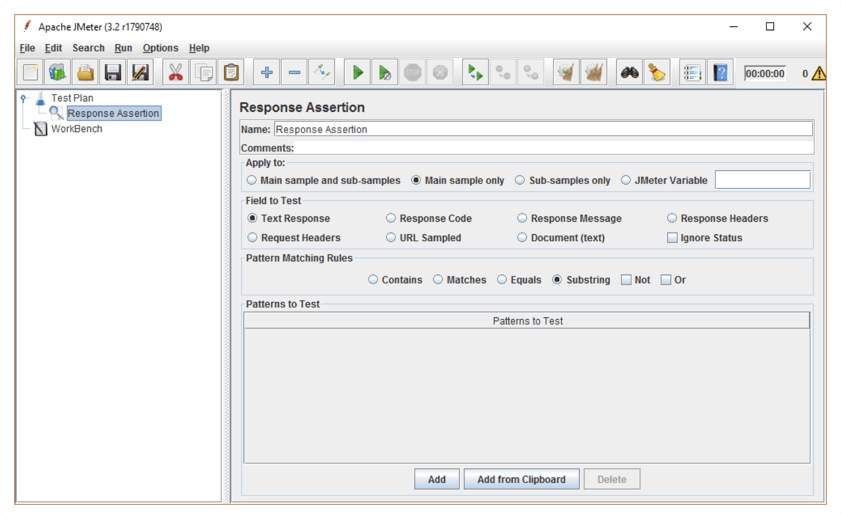Click the Patterns to Test column header
Image resolution: width=841 pixels, height=519 pixels.
pyautogui.click(x=527, y=321)
